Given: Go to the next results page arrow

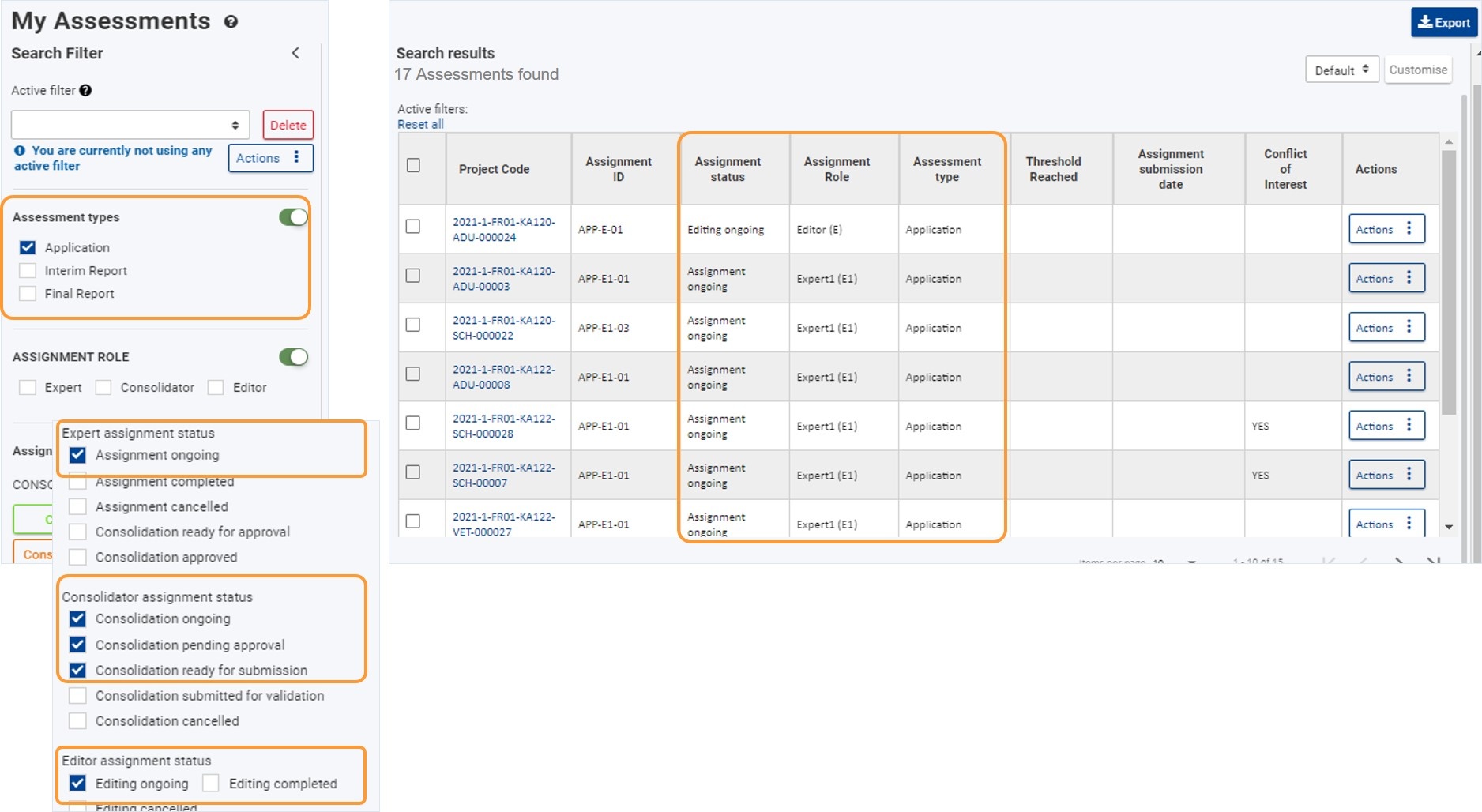Looking at the screenshot, I should click(1399, 561).
